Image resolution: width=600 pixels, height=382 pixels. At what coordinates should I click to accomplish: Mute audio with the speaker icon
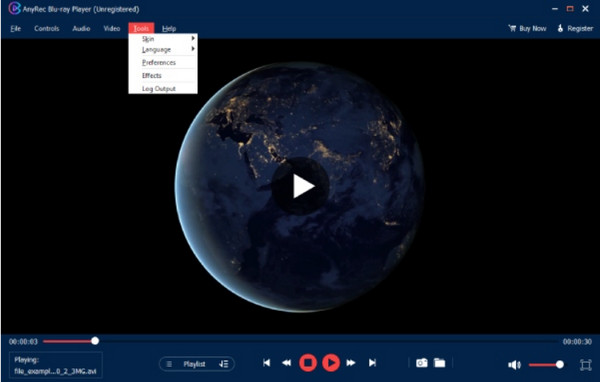[514, 365]
